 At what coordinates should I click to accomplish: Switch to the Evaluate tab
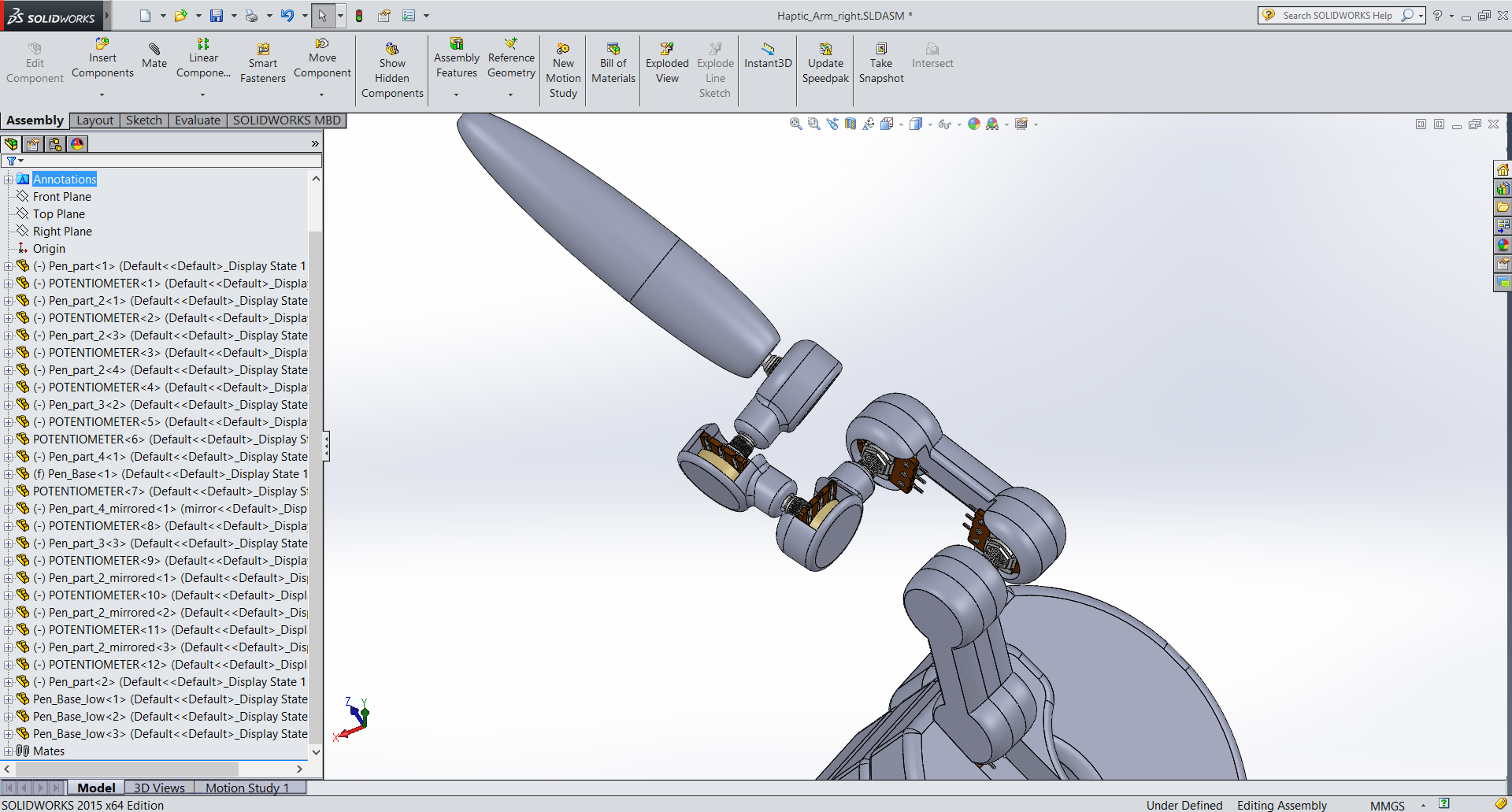198,121
